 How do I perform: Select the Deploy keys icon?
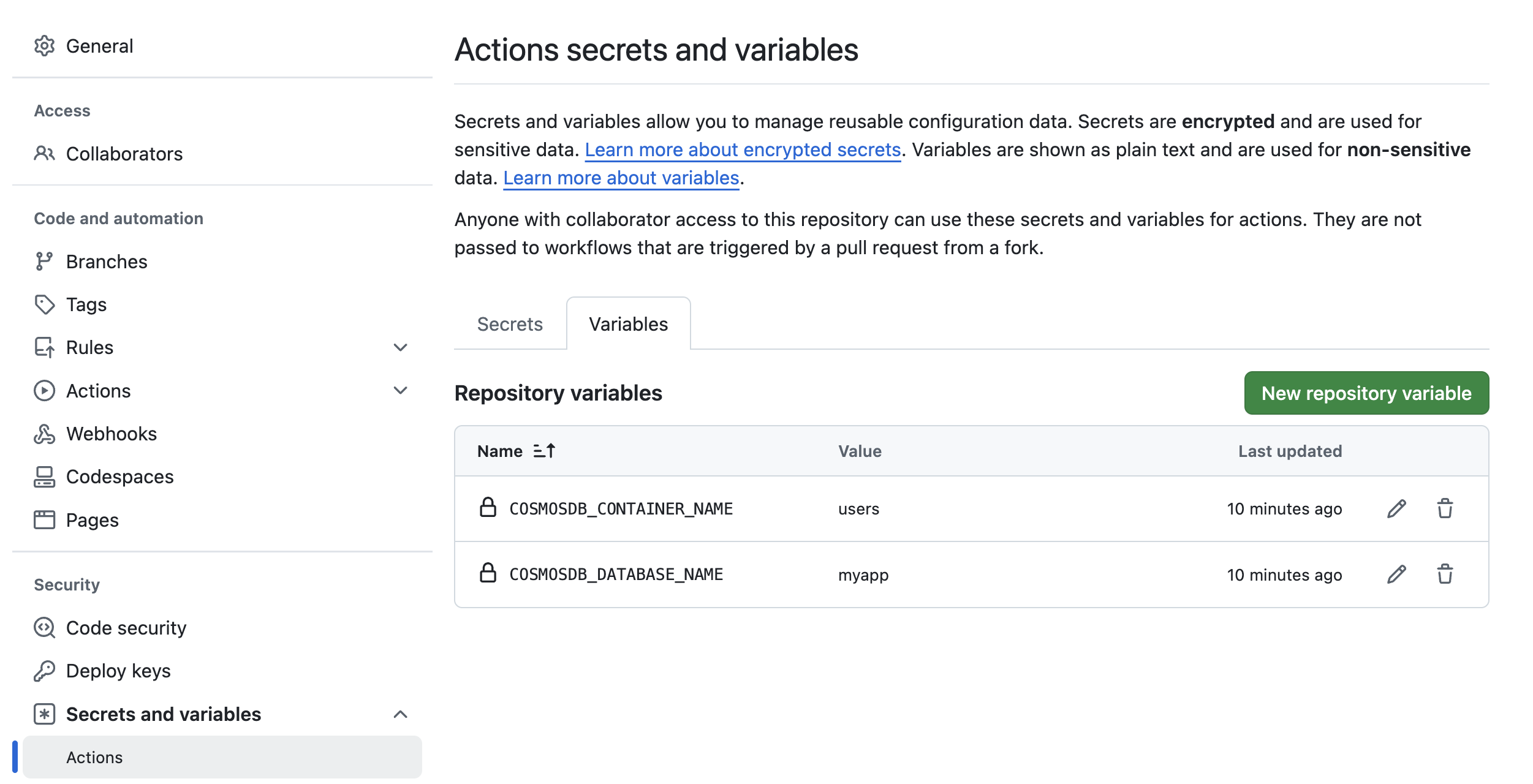coord(45,670)
